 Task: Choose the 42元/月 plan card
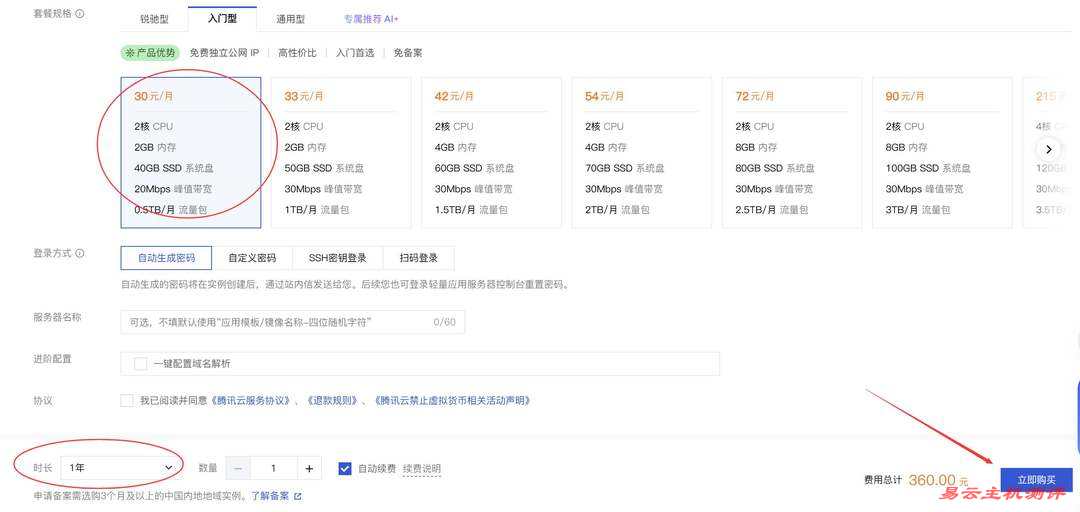491,152
